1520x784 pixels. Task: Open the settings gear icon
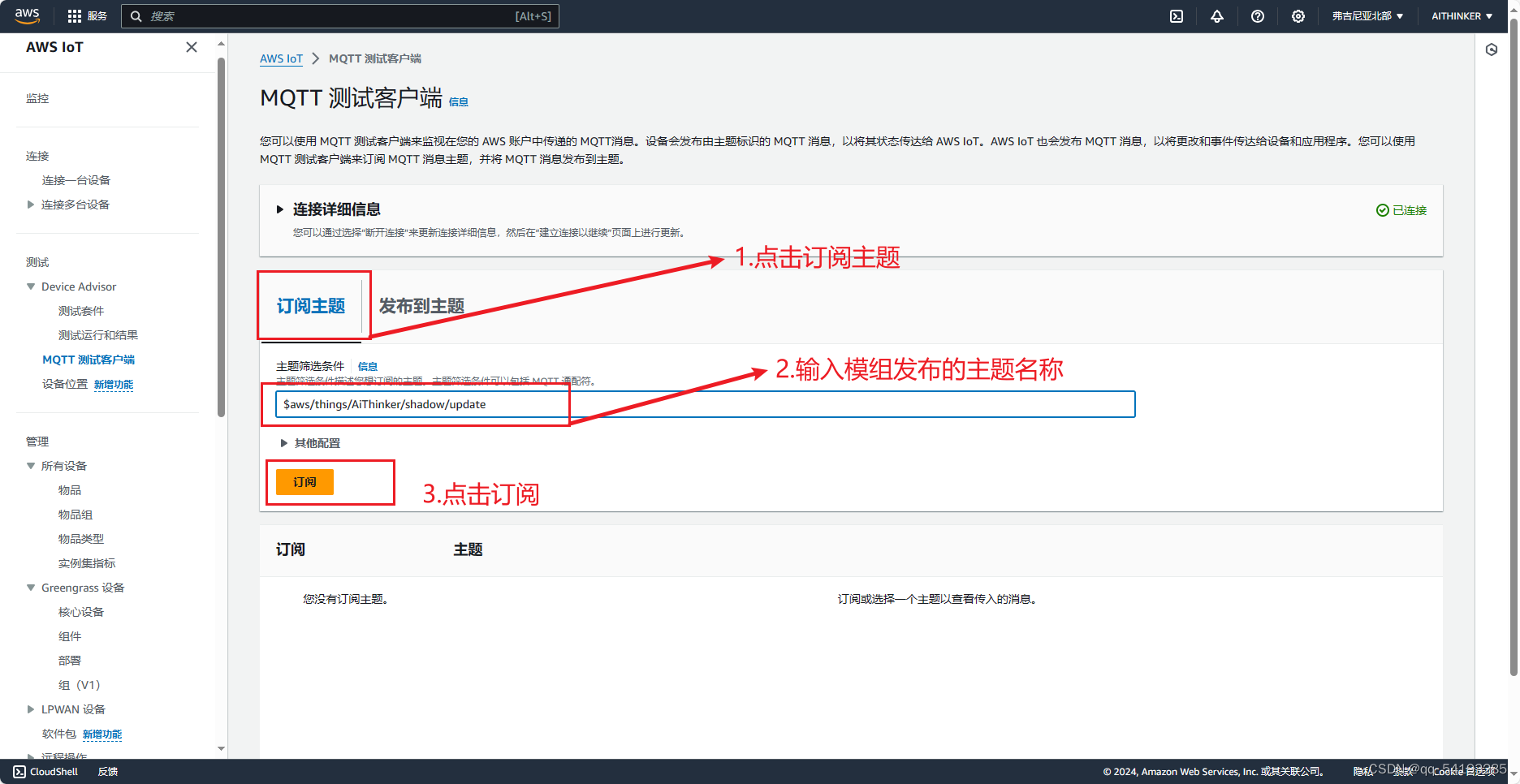point(1298,16)
